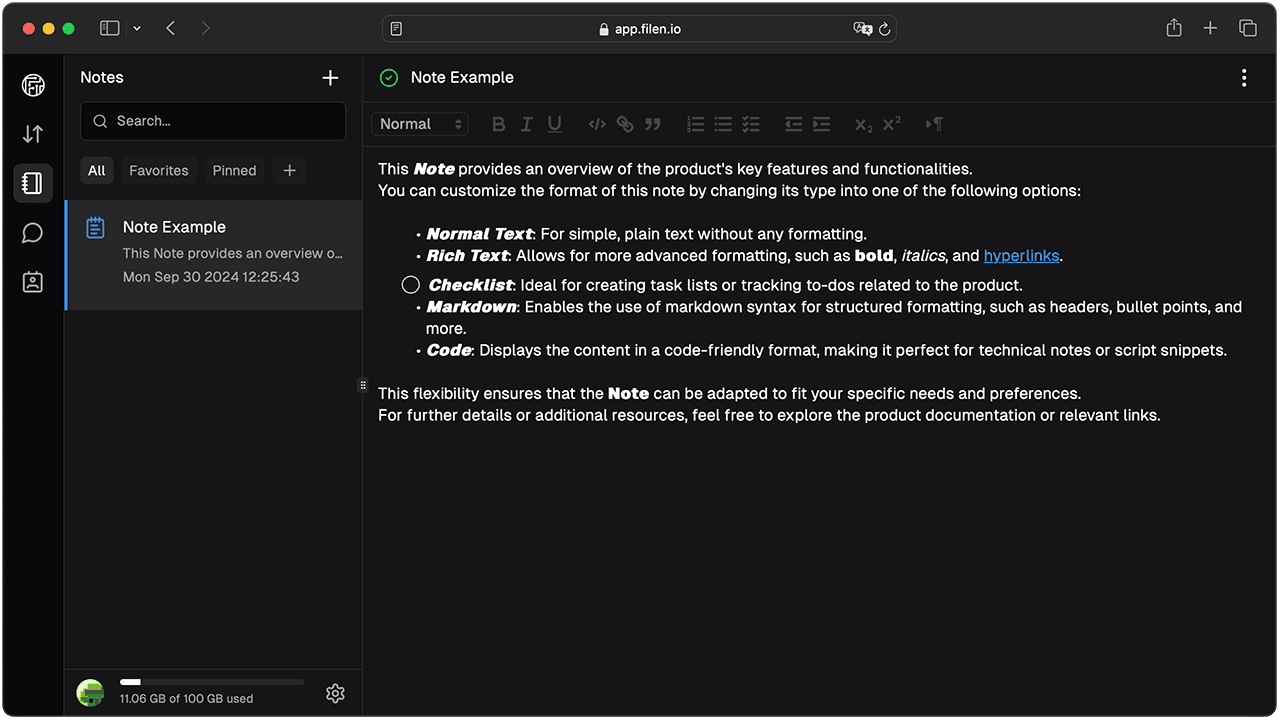This screenshot has height=720, width=1280.
Task: Toggle superscript formatting
Action: coord(890,124)
